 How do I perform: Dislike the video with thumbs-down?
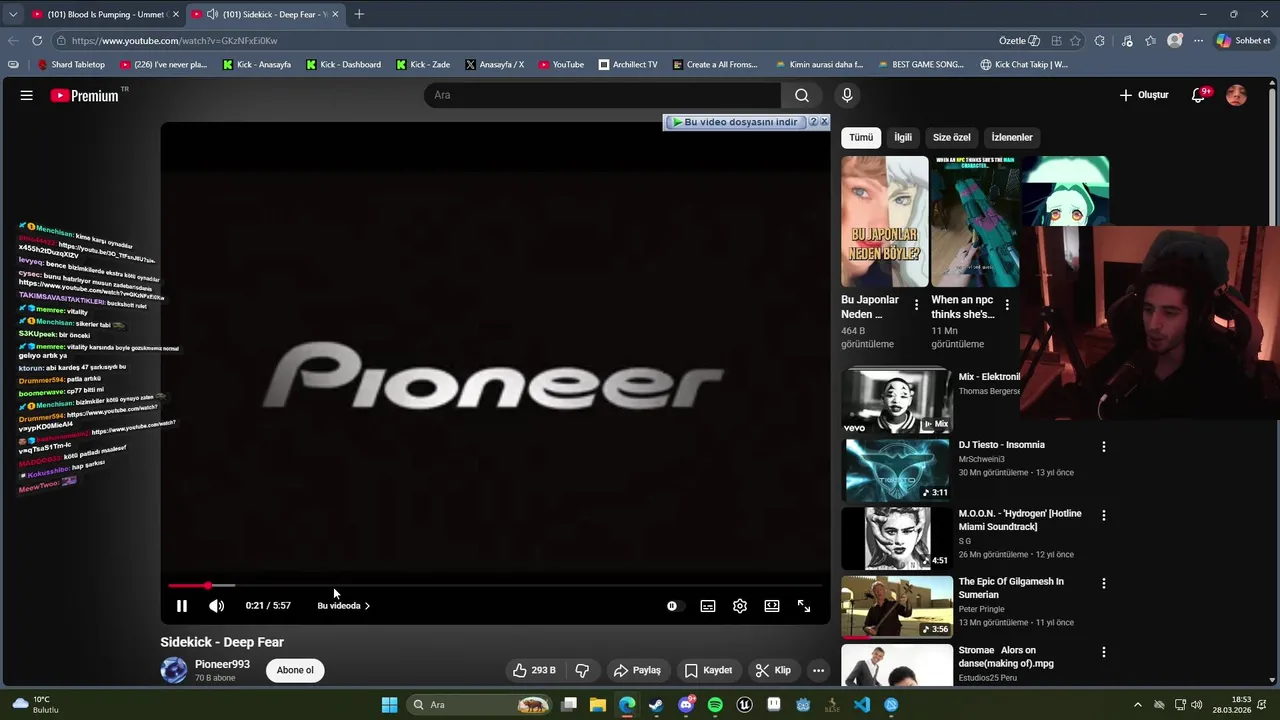tap(582, 670)
